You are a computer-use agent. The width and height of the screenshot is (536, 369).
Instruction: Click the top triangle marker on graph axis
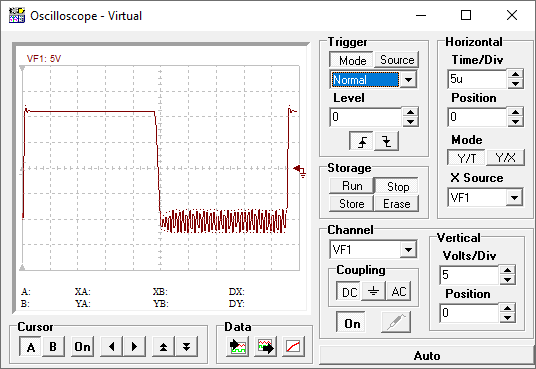pos(22,69)
